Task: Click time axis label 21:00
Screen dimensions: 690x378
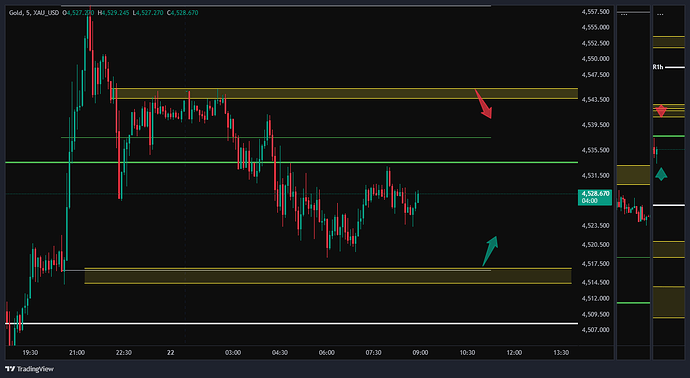Action: coord(77,352)
